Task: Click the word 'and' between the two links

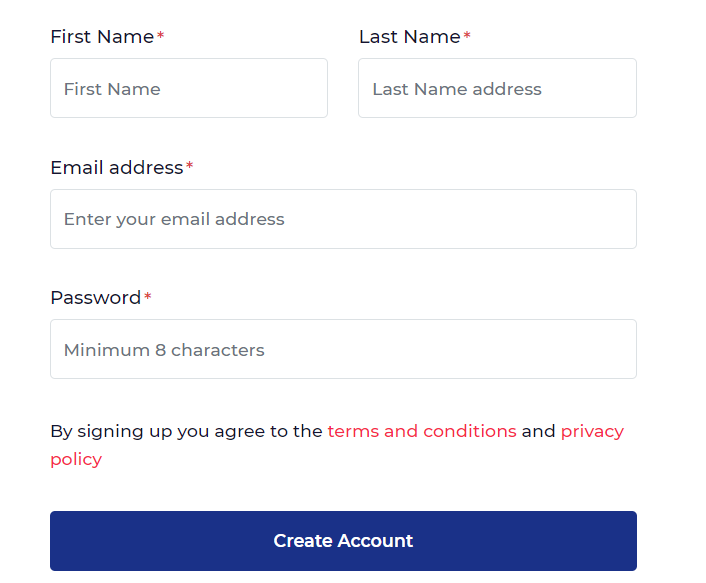Action: tap(538, 431)
